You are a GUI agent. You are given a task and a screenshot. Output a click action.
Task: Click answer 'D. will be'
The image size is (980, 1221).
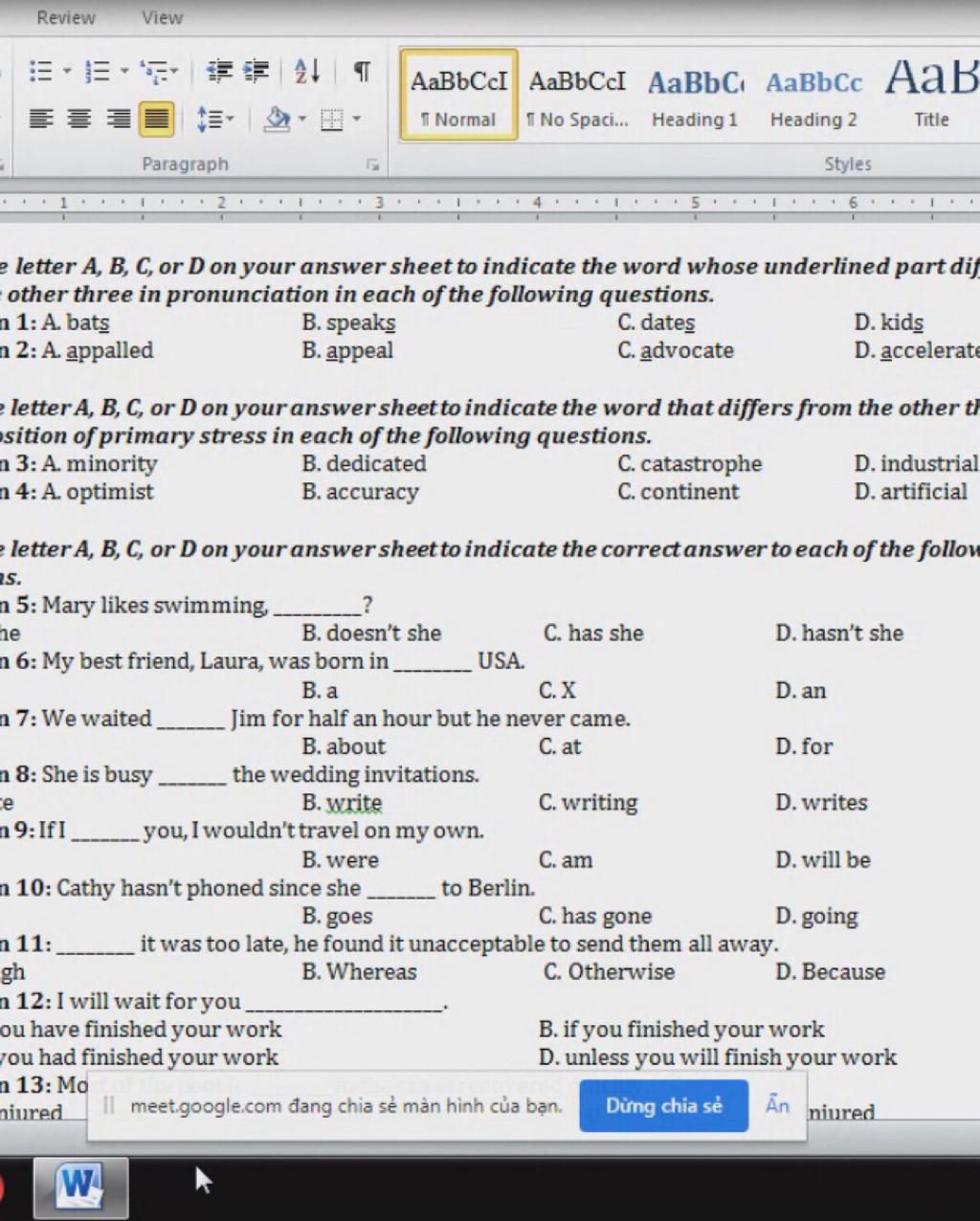[x=823, y=860]
